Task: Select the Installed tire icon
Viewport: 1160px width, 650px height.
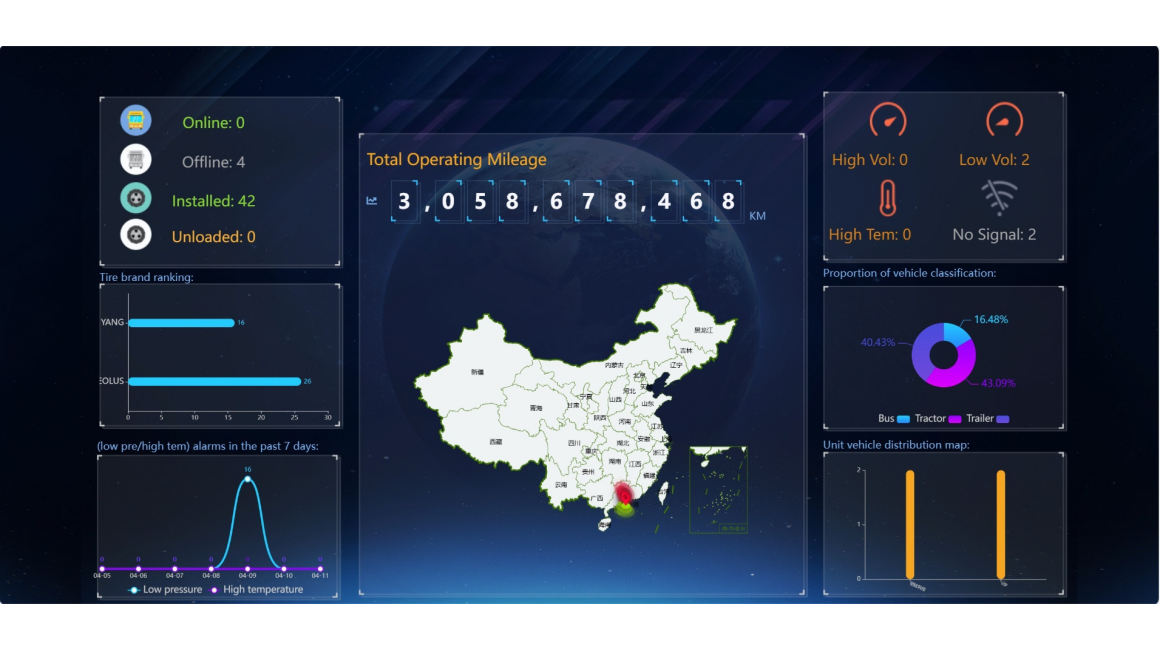Action: tap(136, 197)
